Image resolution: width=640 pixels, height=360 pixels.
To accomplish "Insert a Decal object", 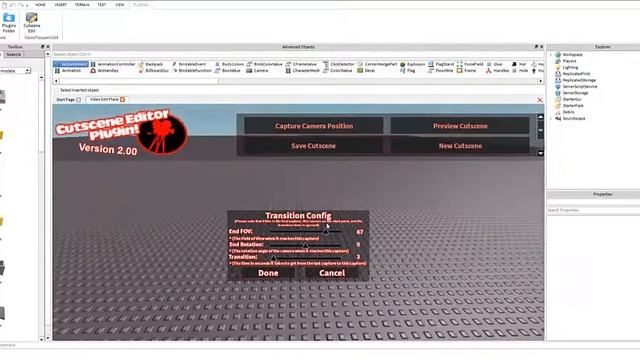I will pyautogui.click(x=366, y=71).
